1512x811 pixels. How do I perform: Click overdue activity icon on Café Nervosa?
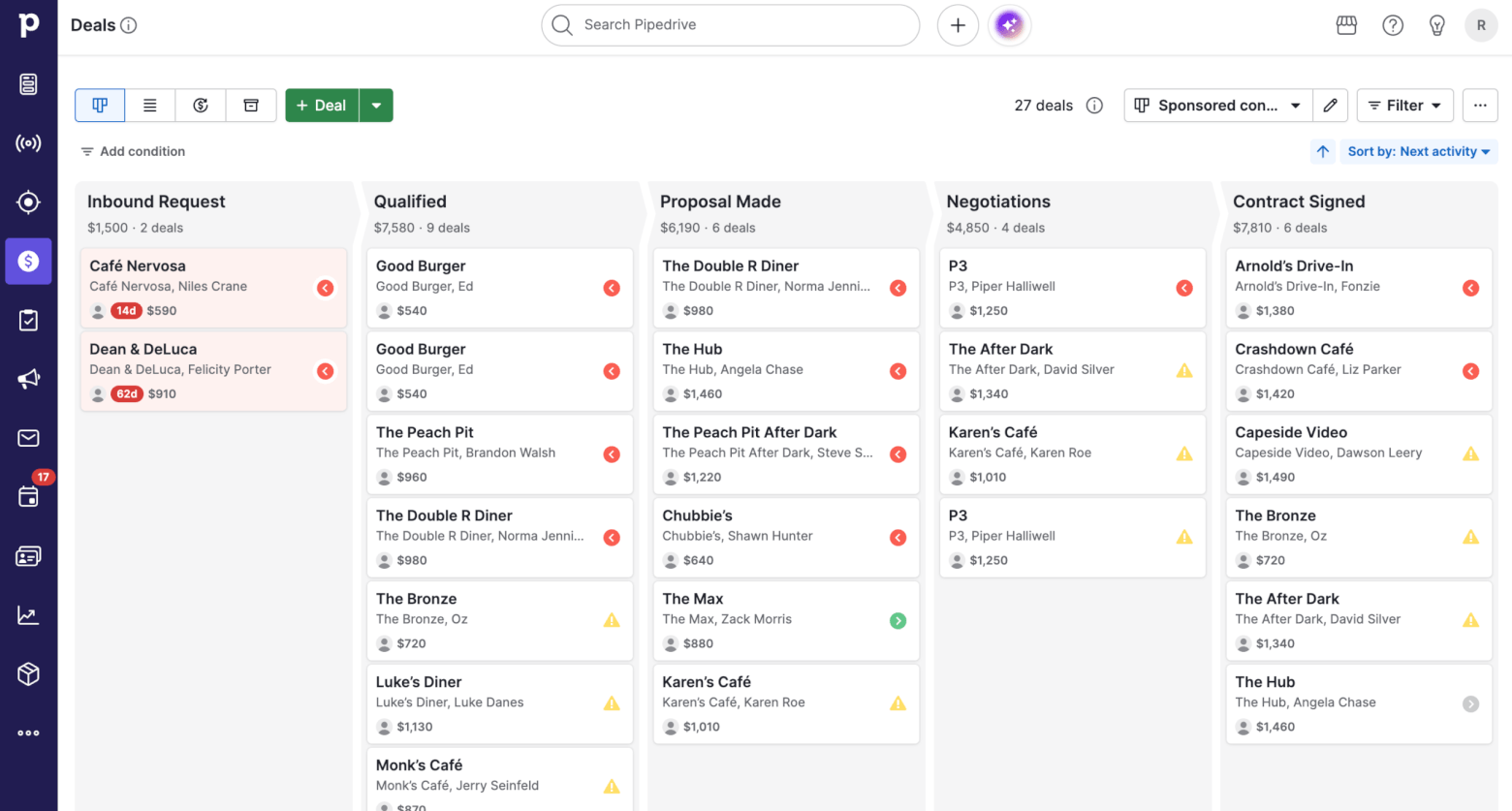[x=326, y=288]
